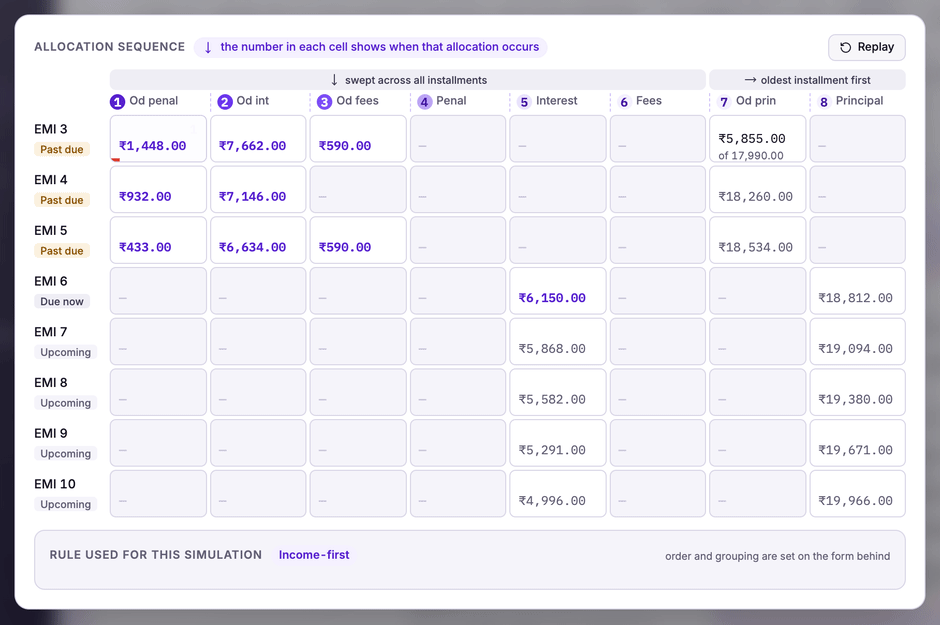Select the ₹5,582.00 Interest cell
This screenshot has width=940, height=625.
(x=558, y=392)
